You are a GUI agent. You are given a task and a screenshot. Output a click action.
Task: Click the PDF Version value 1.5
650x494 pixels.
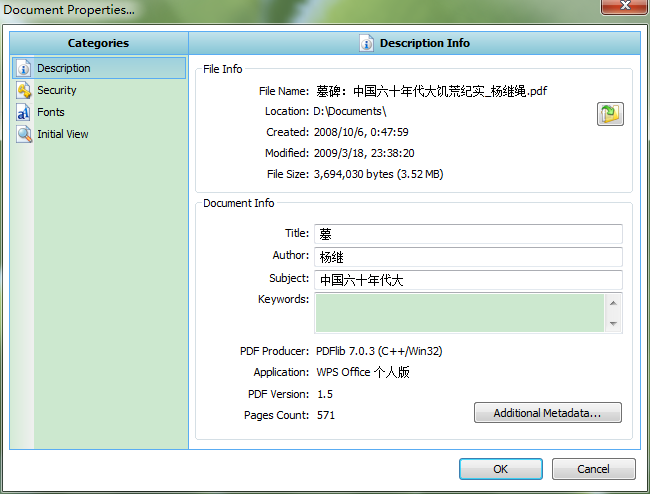(x=325, y=394)
